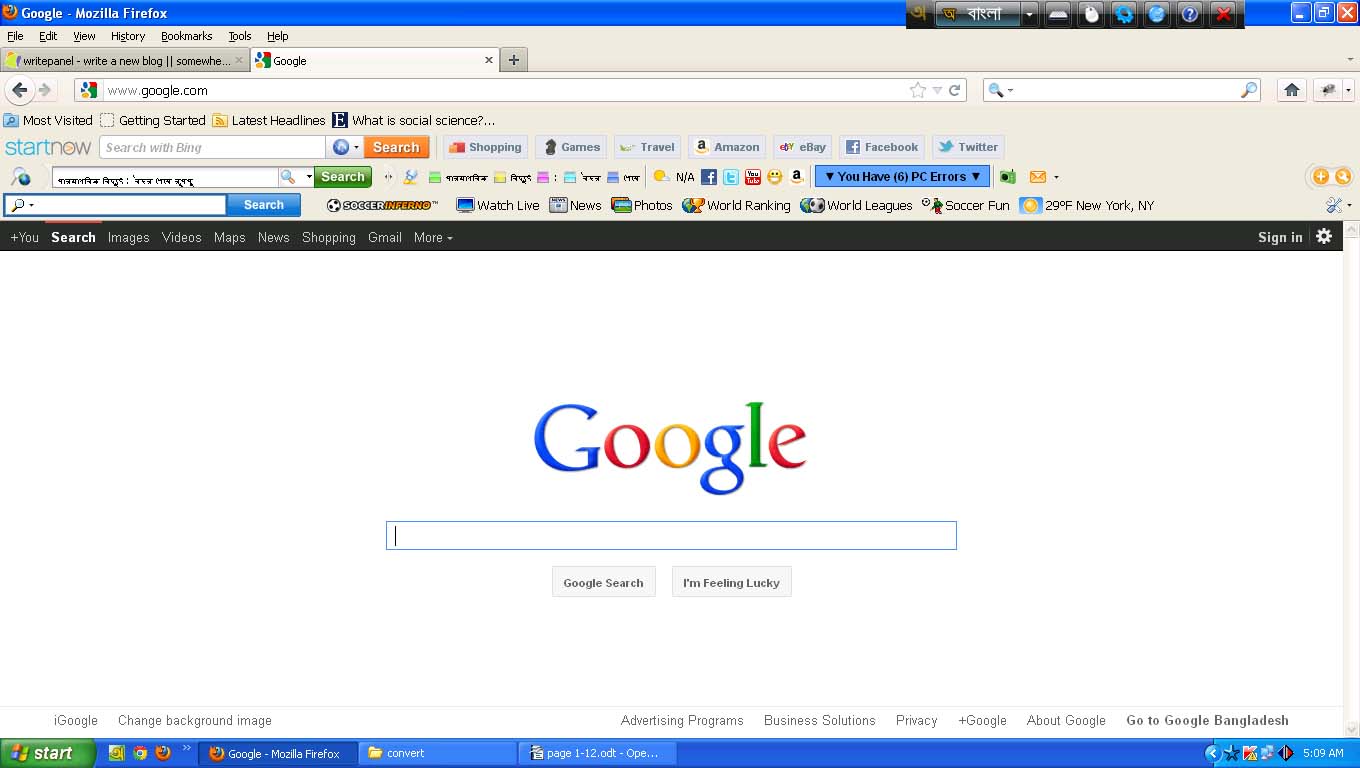Click Avro web globe icon

(1157, 14)
